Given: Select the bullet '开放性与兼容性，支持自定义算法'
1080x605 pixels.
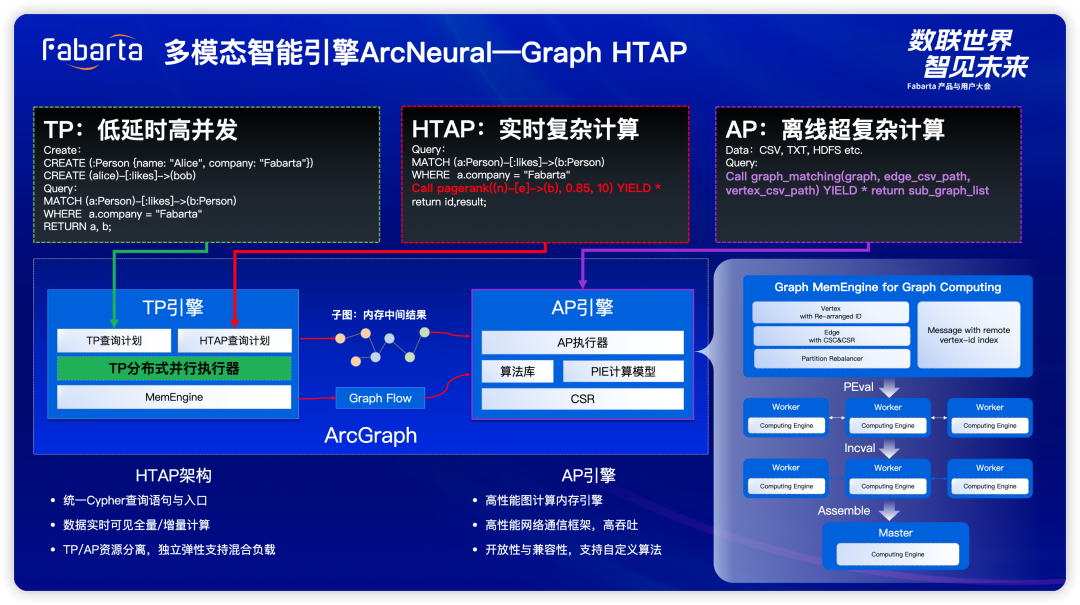Looking at the screenshot, I should 573,550.
